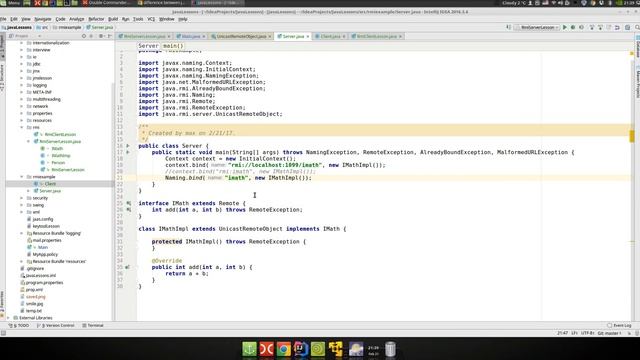Click the rmiexample breadcrumb in navigation bar
Viewport: 640px width, 360px height.
coord(67,27)
